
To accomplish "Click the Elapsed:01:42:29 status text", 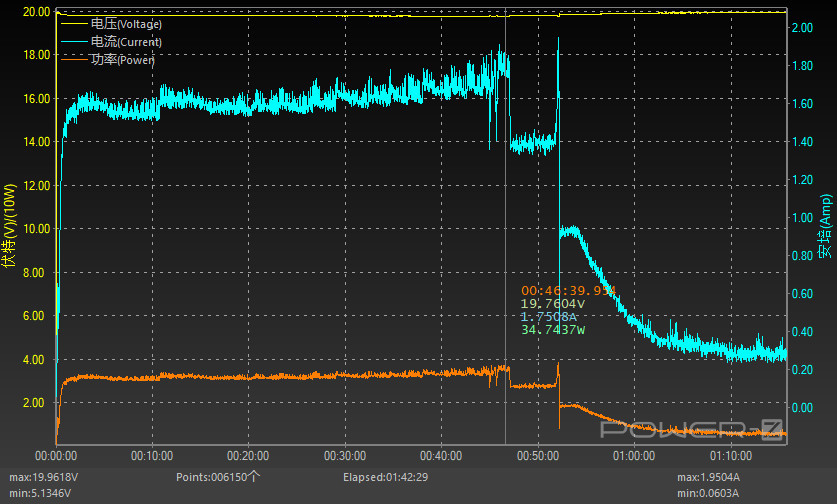I will point(385,477).
